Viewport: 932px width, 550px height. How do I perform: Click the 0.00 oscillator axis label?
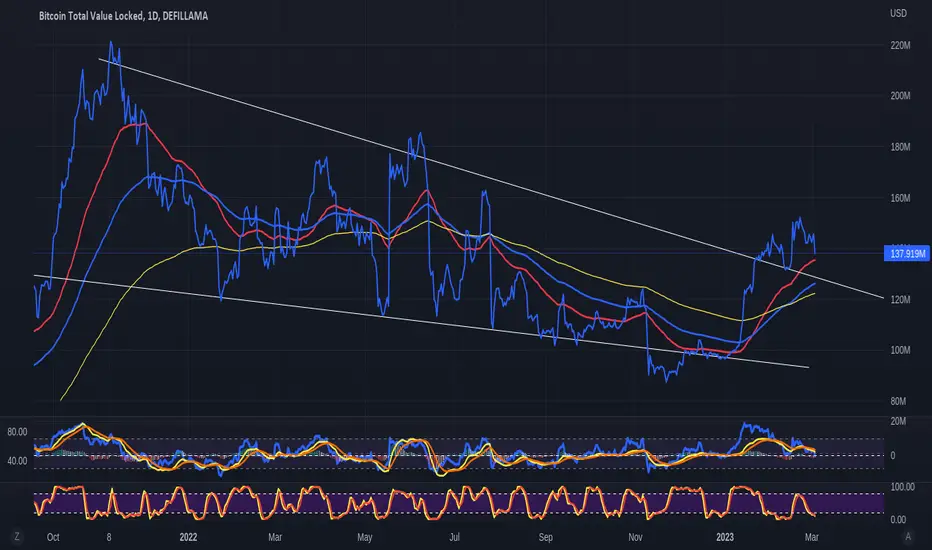[x=898, y=520]
